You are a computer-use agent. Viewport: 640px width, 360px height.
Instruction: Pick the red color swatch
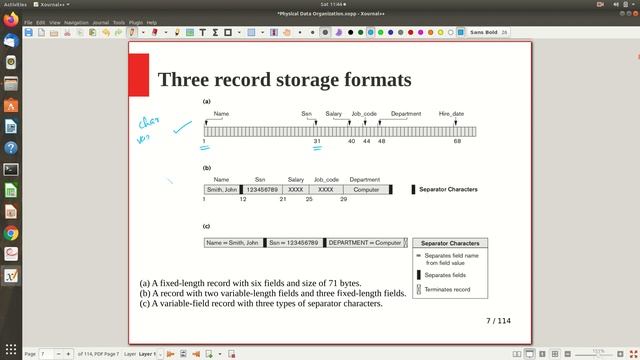[x=411, y=33]
